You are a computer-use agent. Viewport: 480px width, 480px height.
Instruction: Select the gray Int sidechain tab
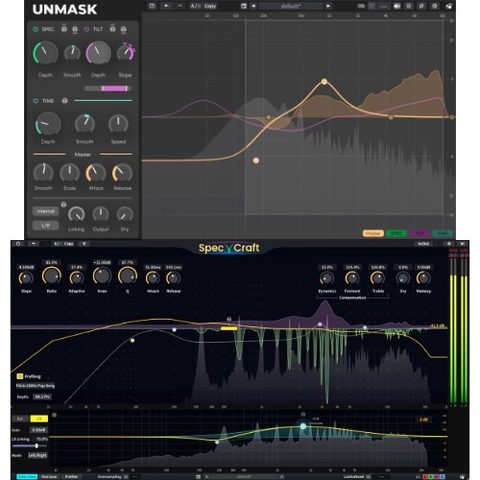[x=20, y=419]
